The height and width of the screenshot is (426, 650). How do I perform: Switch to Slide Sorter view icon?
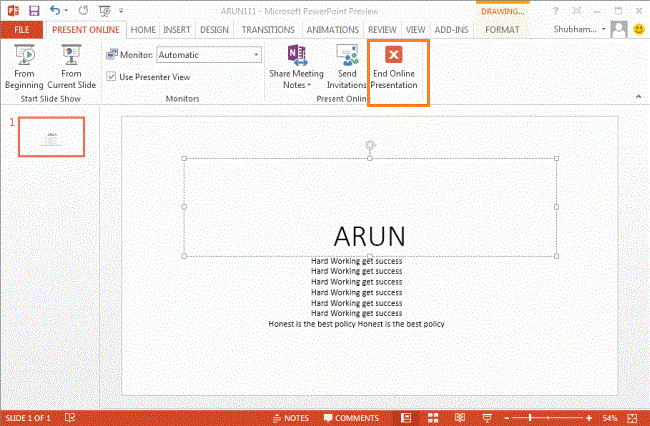tap(433, 418)
